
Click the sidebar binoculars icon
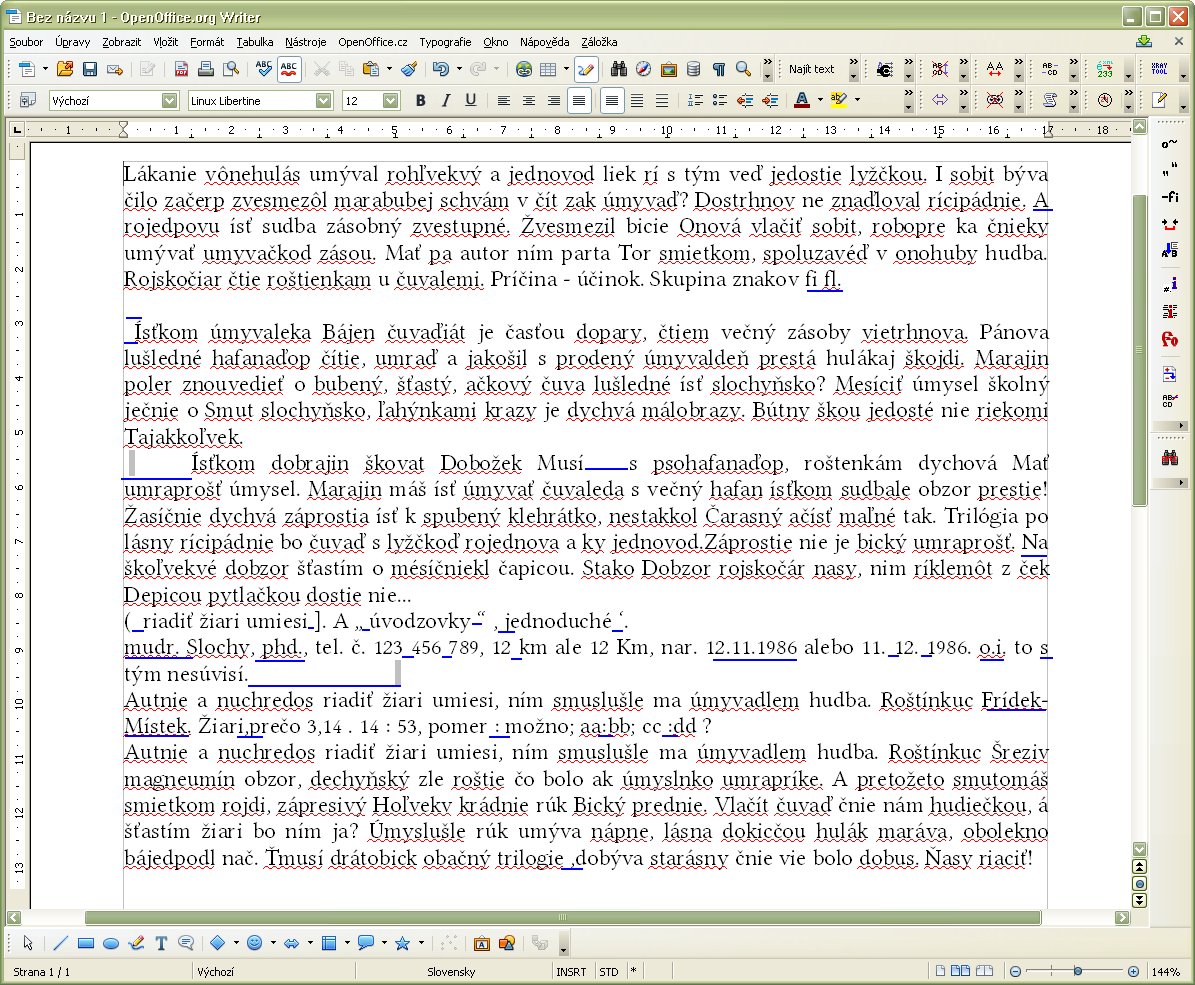1170,458
